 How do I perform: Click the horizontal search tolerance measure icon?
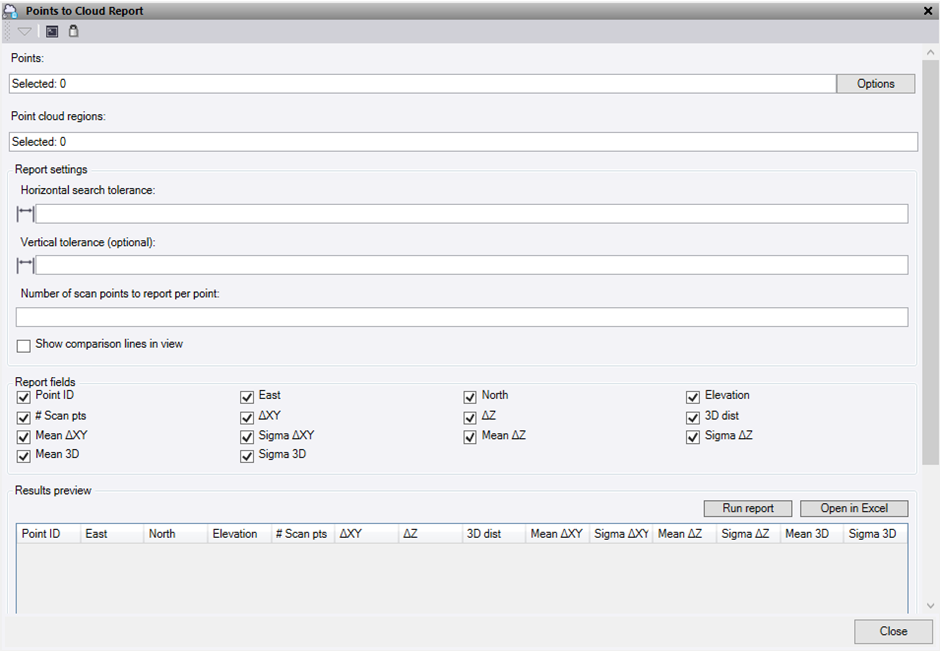click(x=25, y=214)
